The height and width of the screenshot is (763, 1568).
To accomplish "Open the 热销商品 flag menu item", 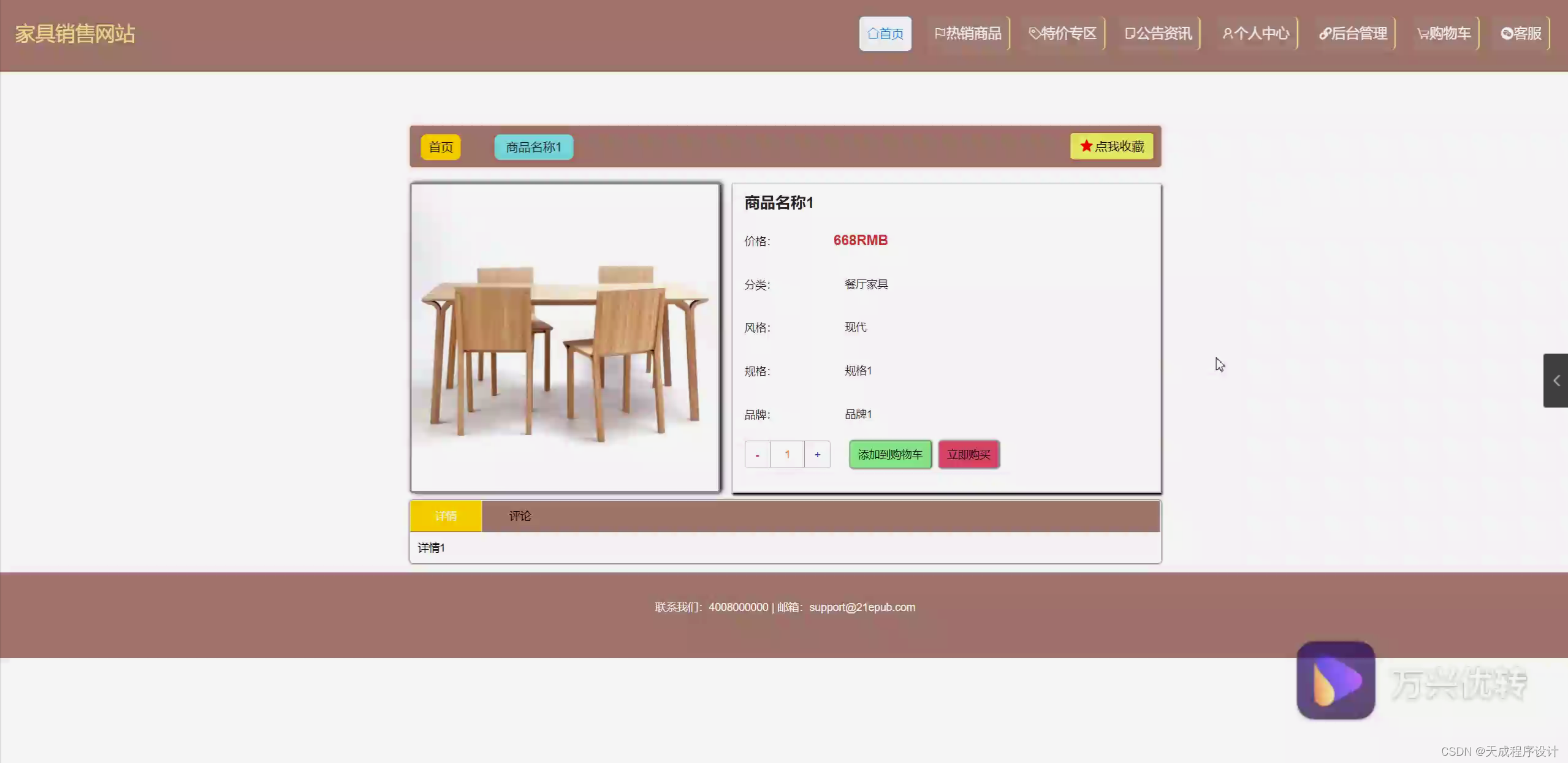I will click(968, 34).
